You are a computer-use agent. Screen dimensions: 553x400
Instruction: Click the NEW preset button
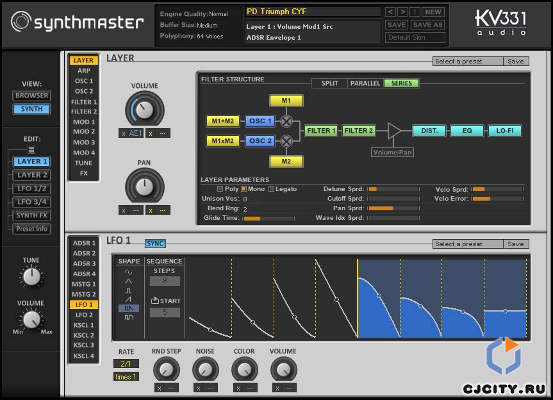(433, 12)
